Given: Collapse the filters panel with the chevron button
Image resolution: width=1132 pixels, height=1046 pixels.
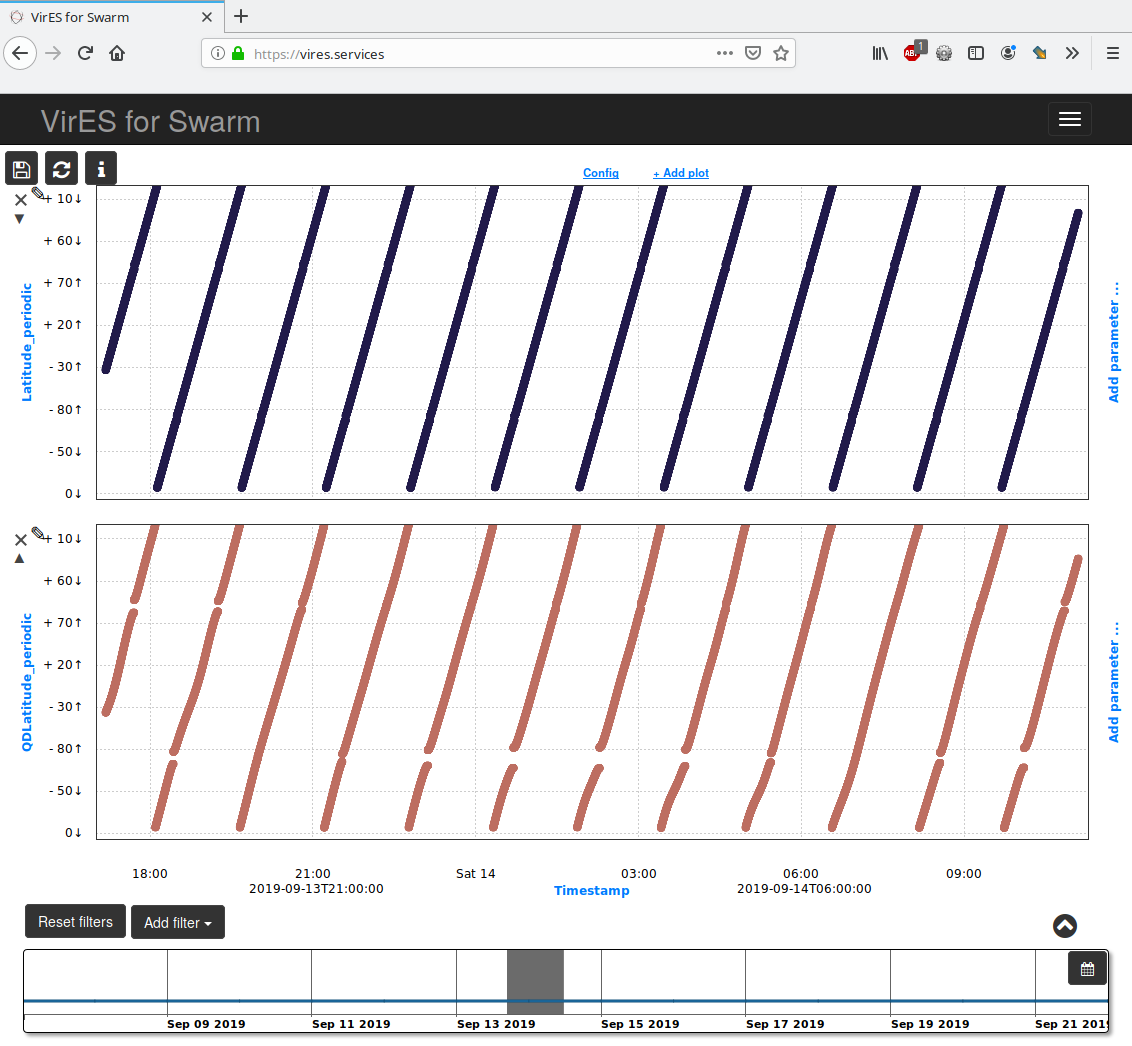Looking at the screenshot, I should (x=1064, y=926).
